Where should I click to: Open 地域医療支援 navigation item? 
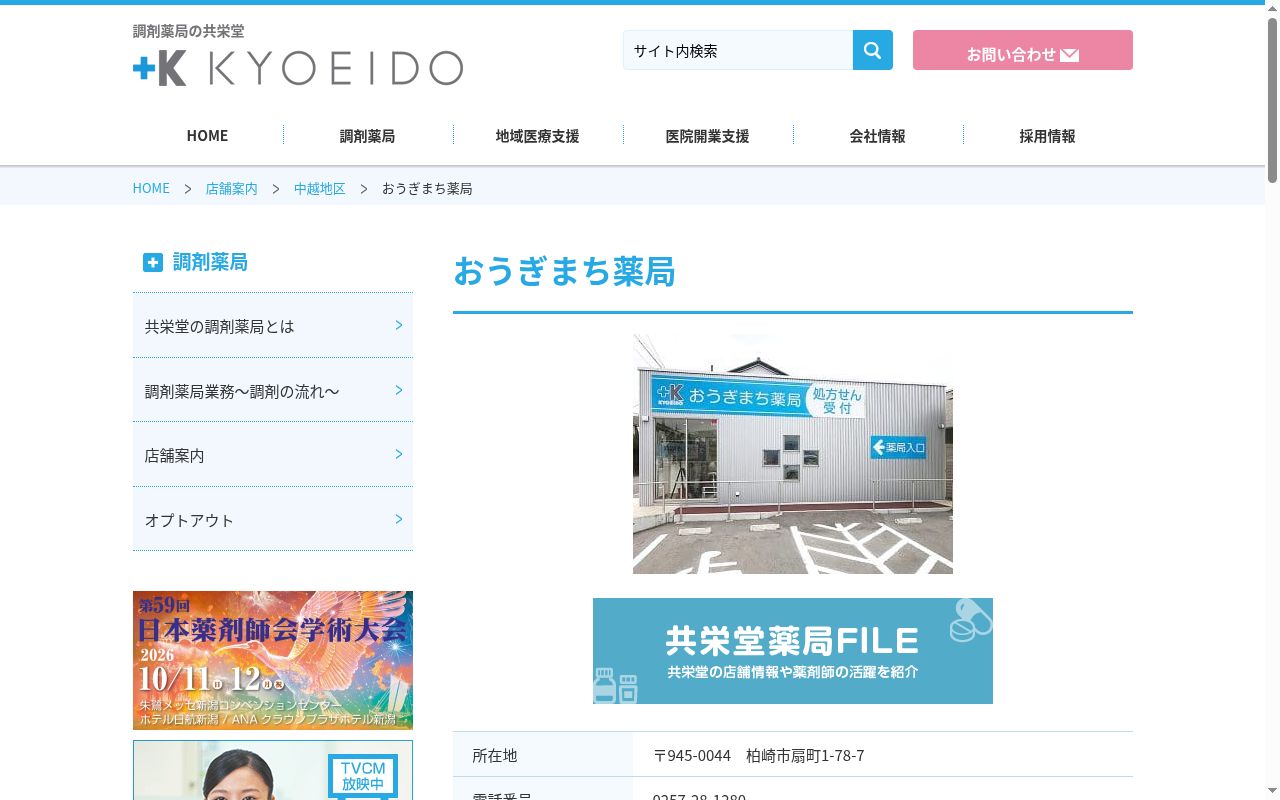pos(538,135)
